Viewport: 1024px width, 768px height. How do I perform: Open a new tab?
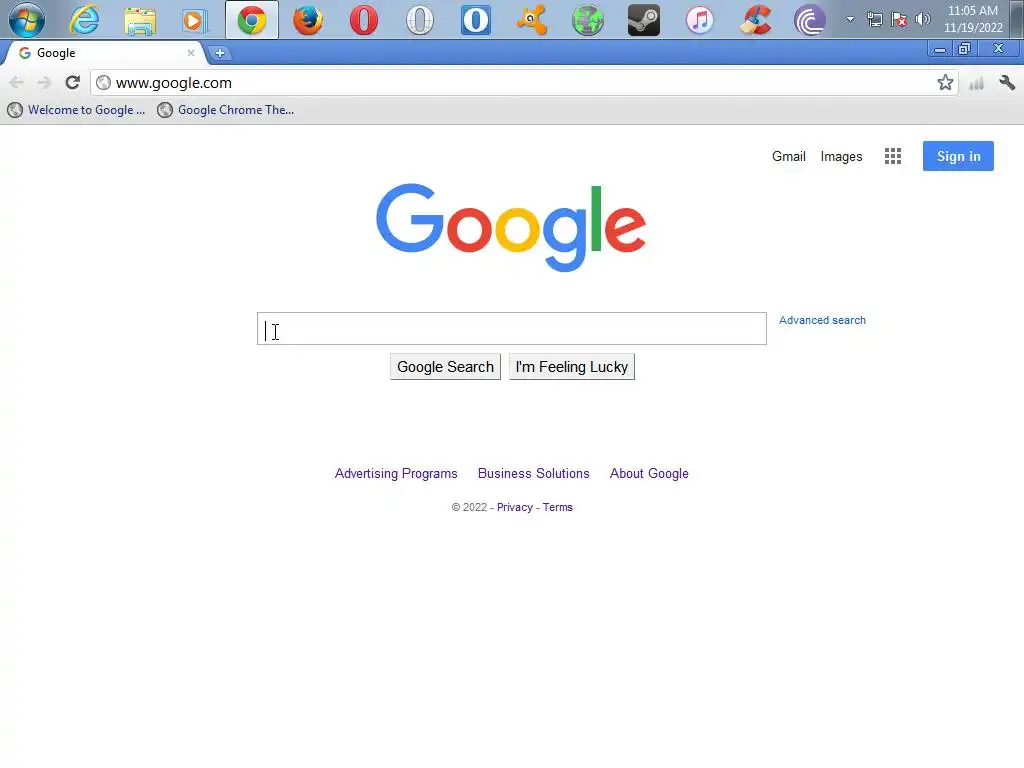click(x=219, y=54)
